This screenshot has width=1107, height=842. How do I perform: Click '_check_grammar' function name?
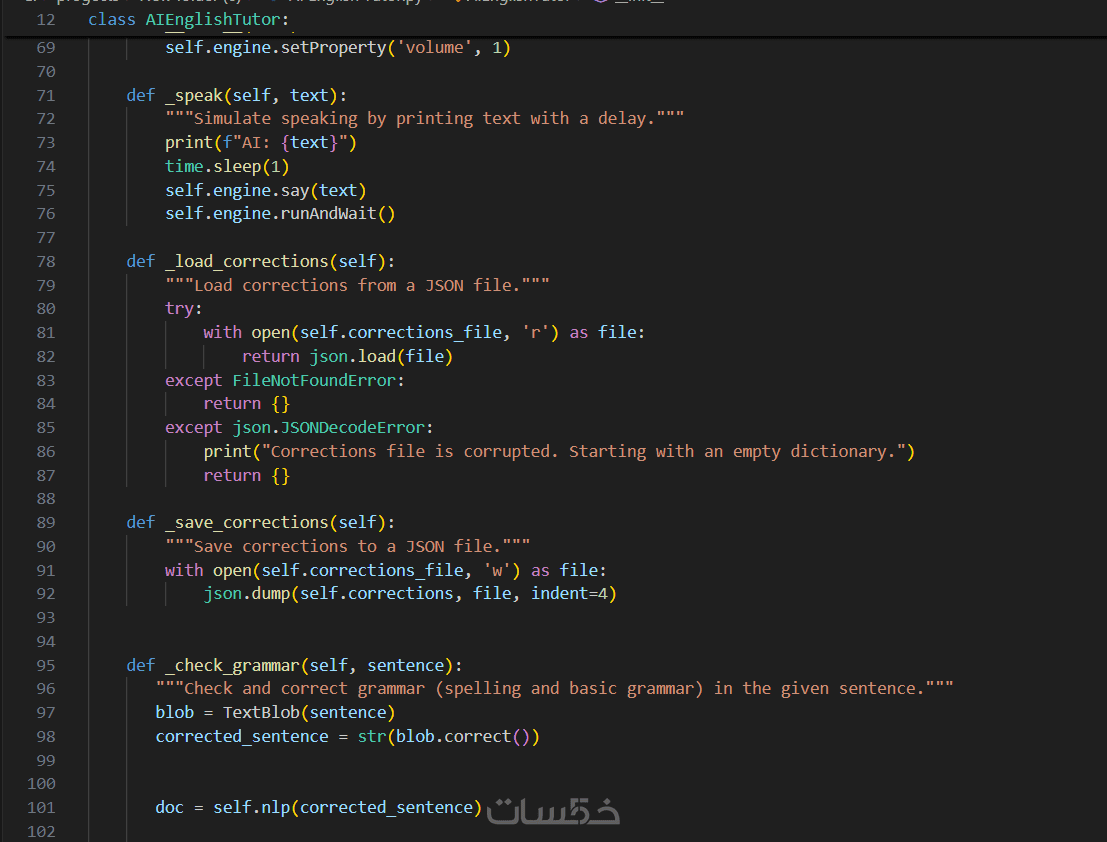coord(232,666)
